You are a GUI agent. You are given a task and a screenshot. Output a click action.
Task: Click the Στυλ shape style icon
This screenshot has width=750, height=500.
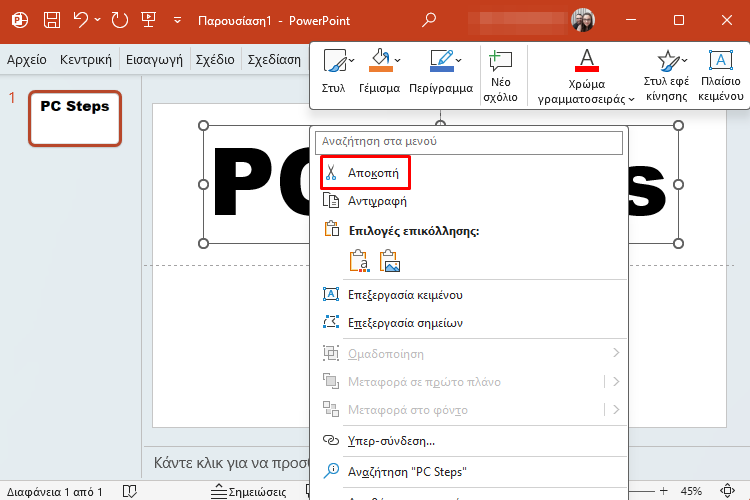coord(334,61)
